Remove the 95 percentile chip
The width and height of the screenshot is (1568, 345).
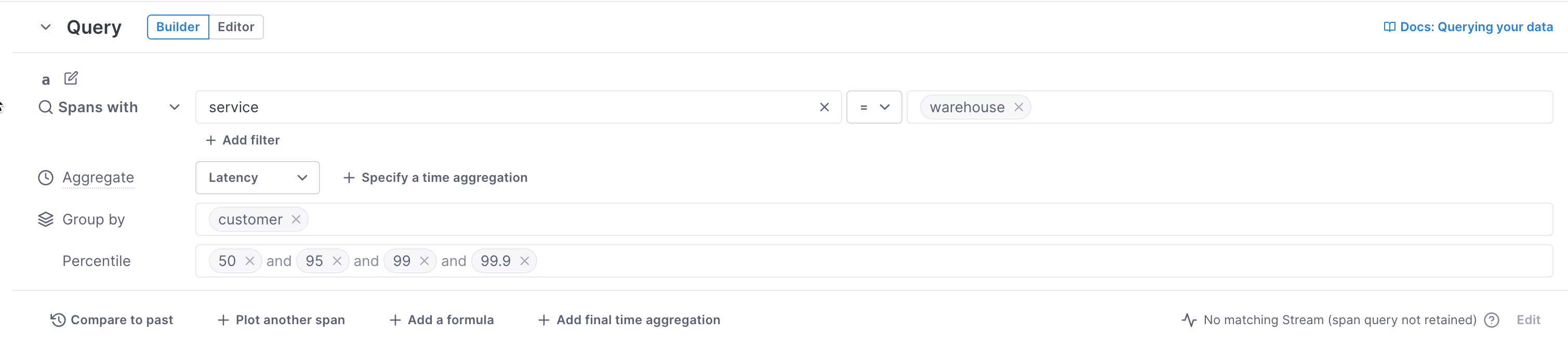[x=337, y=261]
